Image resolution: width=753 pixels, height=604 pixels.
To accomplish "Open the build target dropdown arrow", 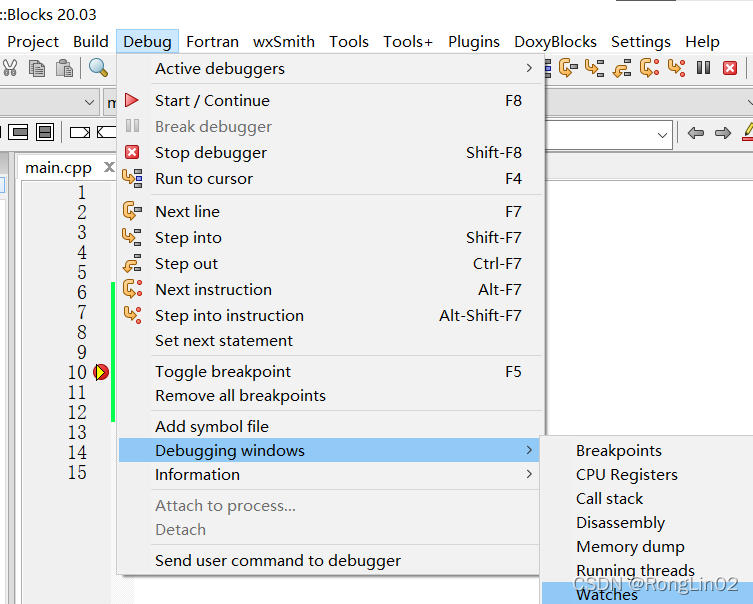I will tap(89, 102).
